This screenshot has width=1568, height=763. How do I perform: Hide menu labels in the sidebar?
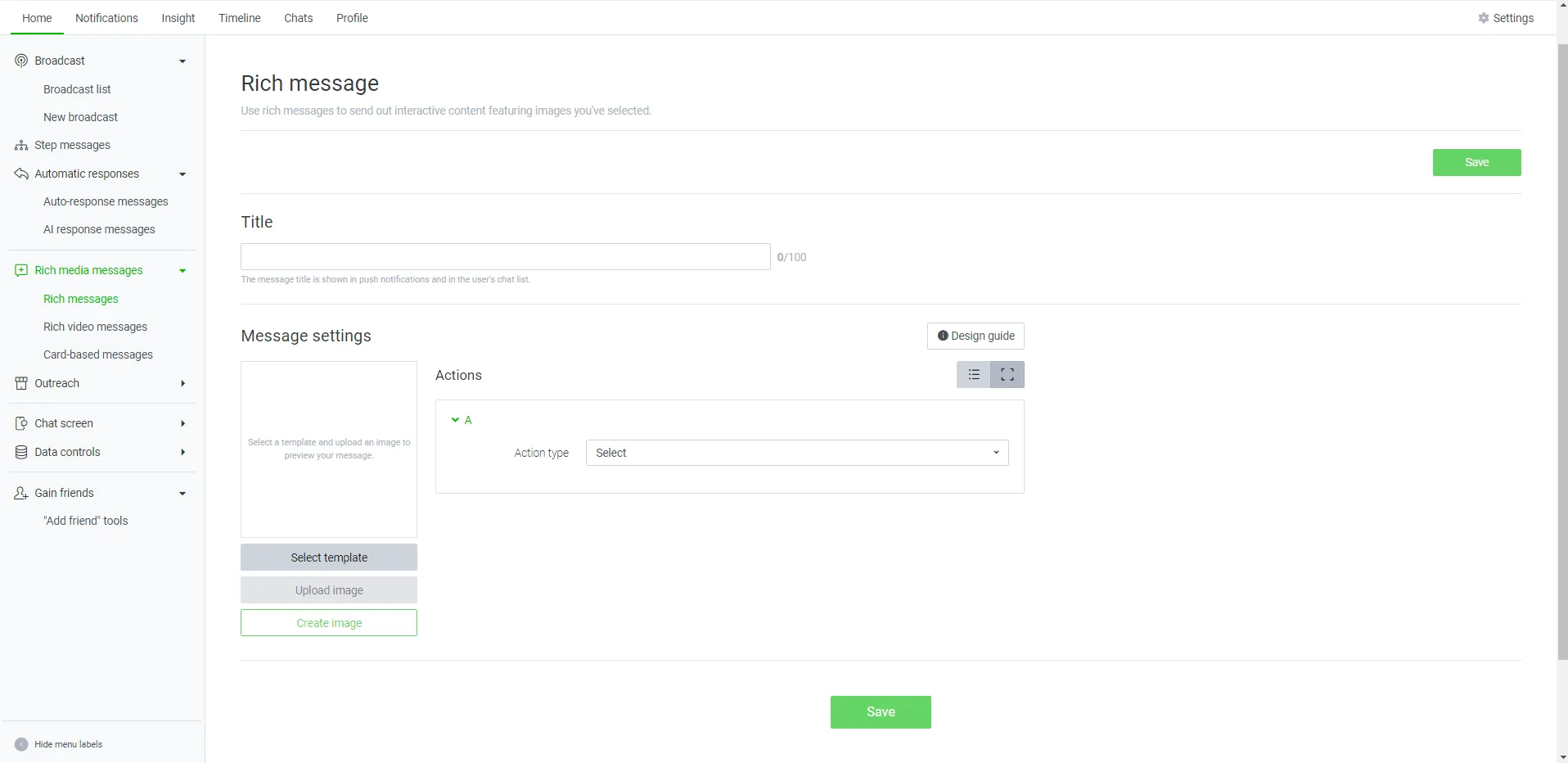[21, 744]
